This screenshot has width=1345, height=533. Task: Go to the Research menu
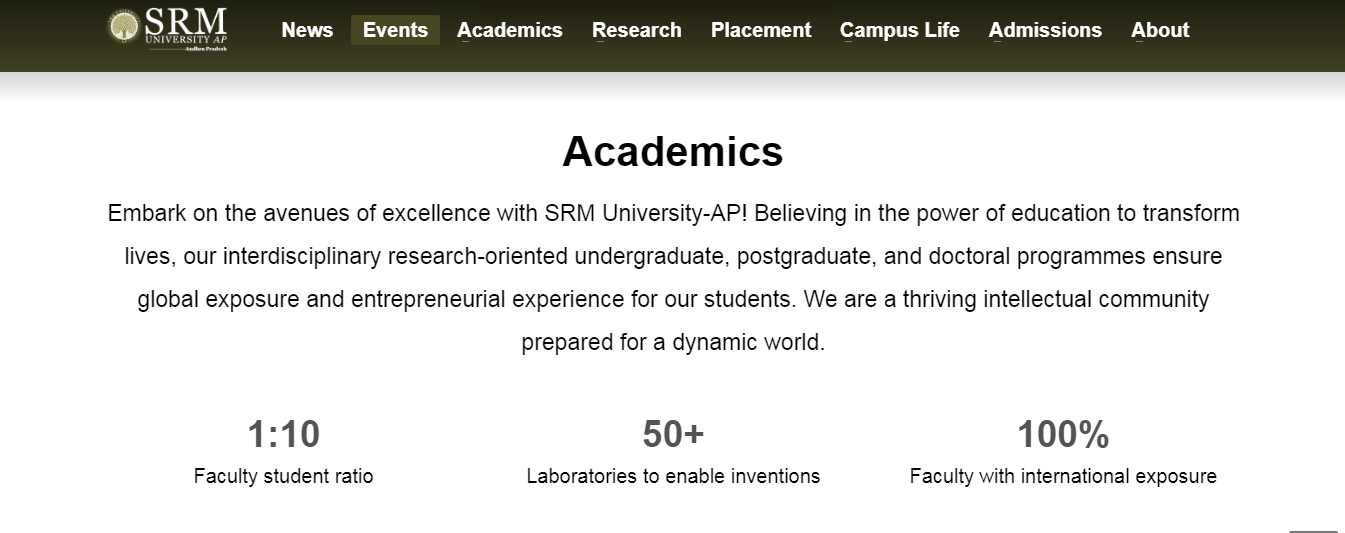(x=637, y=30)
